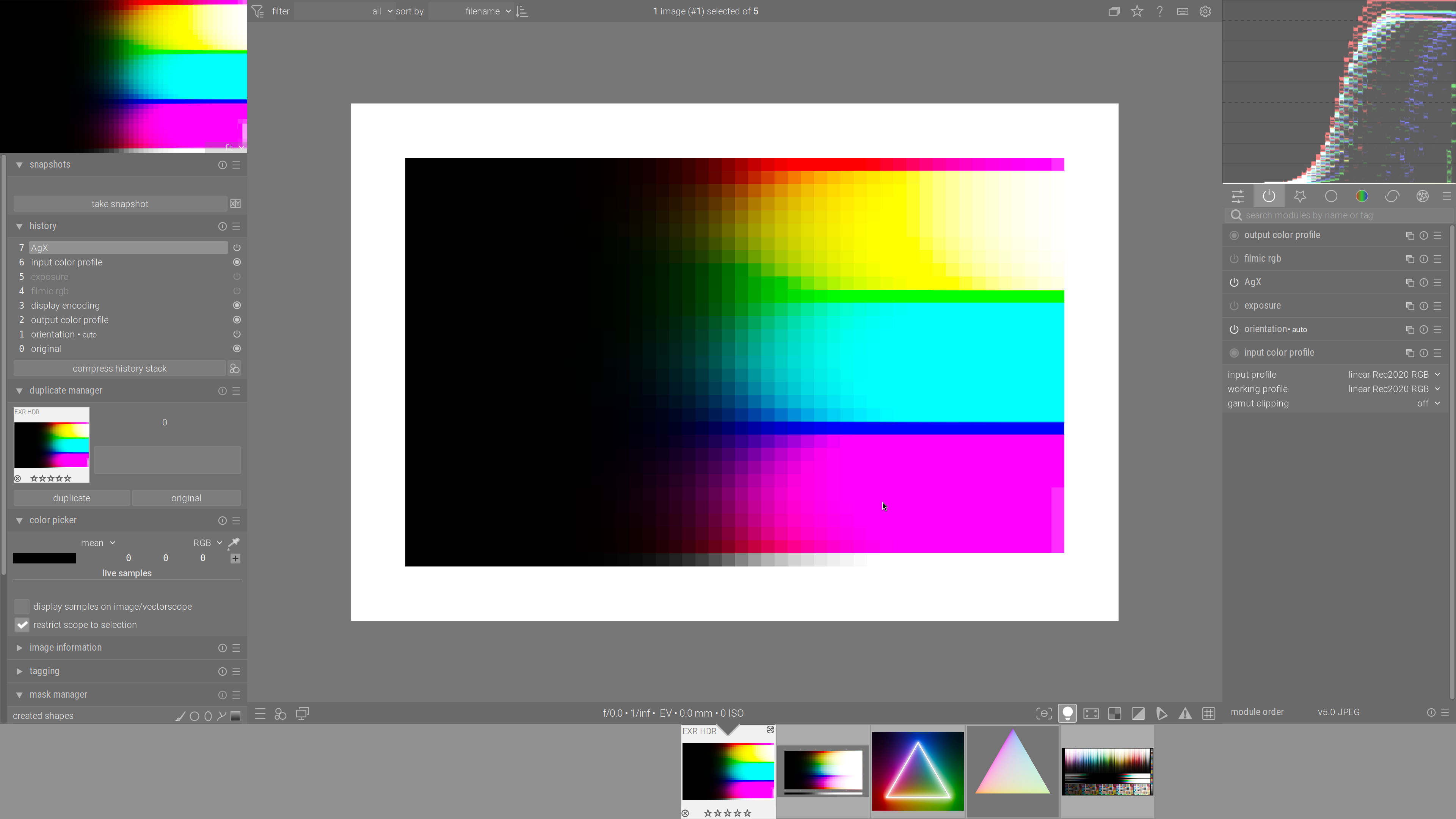Show active modules tab
The image size is (1456, 819).
(x=1269, y=196)
